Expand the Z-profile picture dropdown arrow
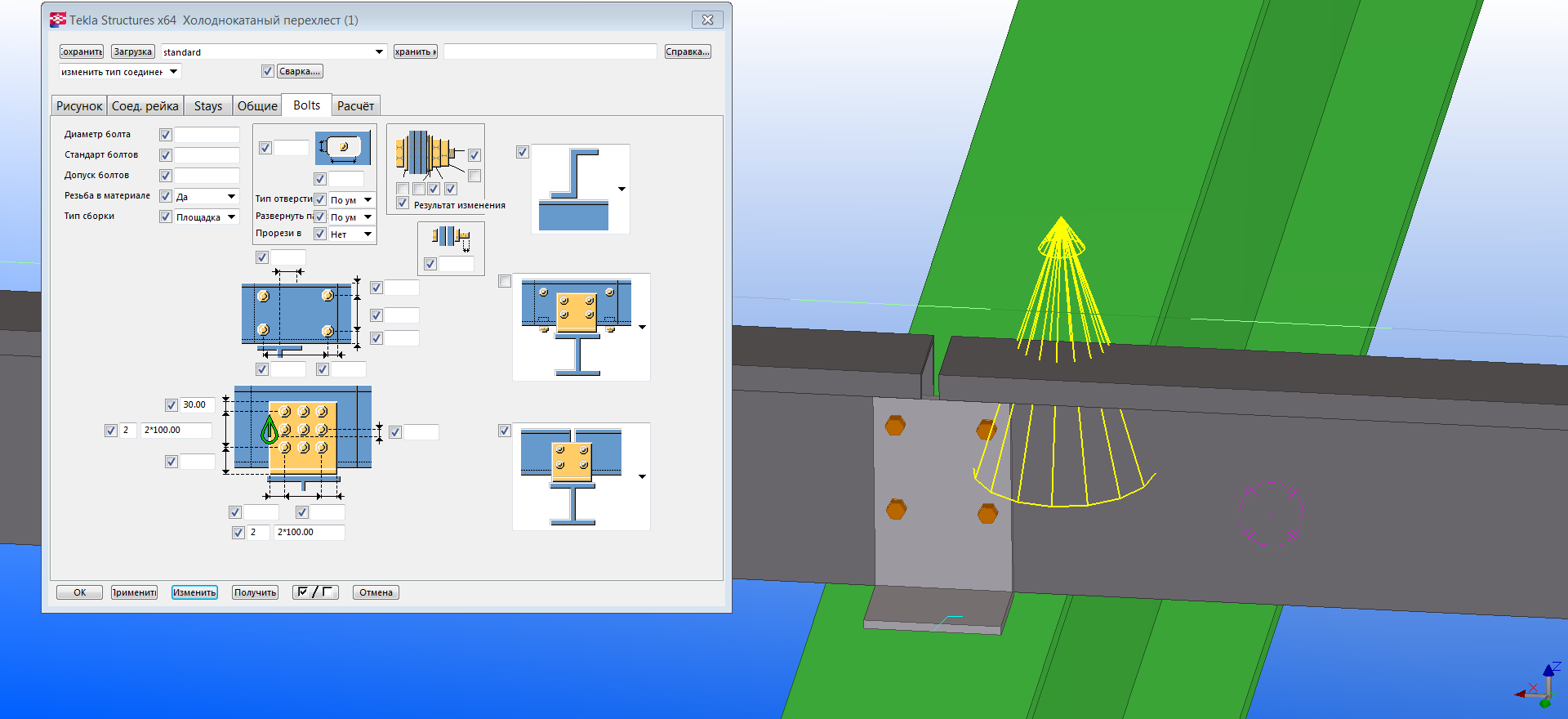1568x719 pixels. tap(622, 189)
